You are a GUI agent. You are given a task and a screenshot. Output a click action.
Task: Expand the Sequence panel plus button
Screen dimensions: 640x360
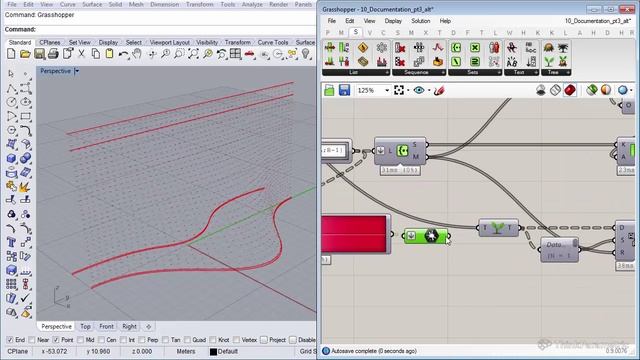[x=443, y=72]
